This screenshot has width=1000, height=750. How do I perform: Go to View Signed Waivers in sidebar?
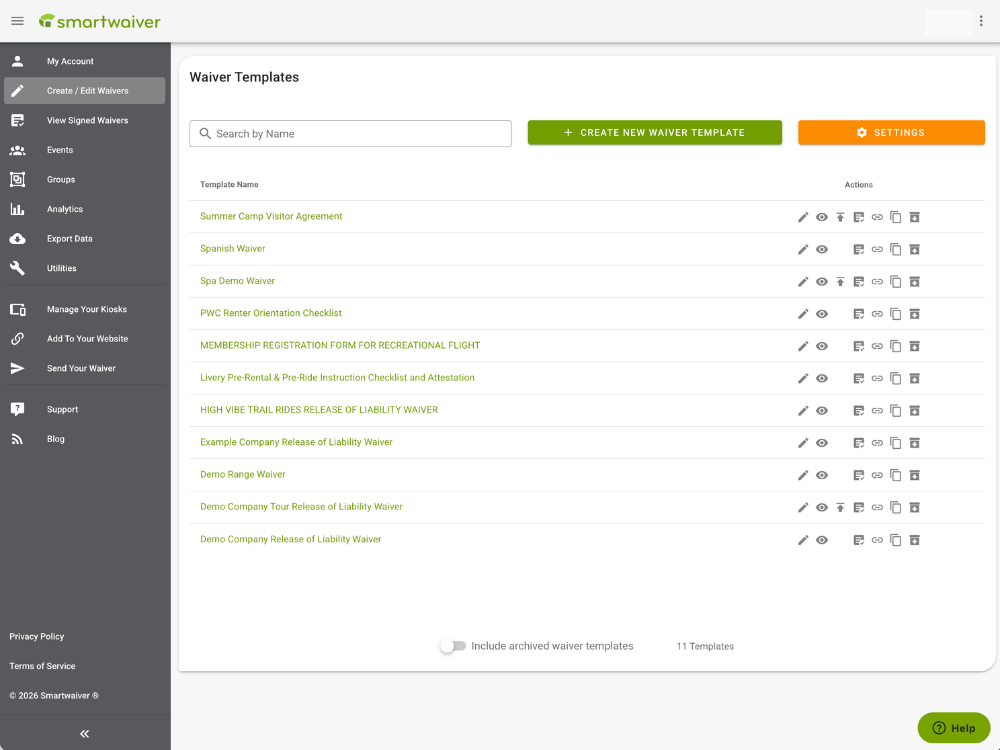click(87, 120)
